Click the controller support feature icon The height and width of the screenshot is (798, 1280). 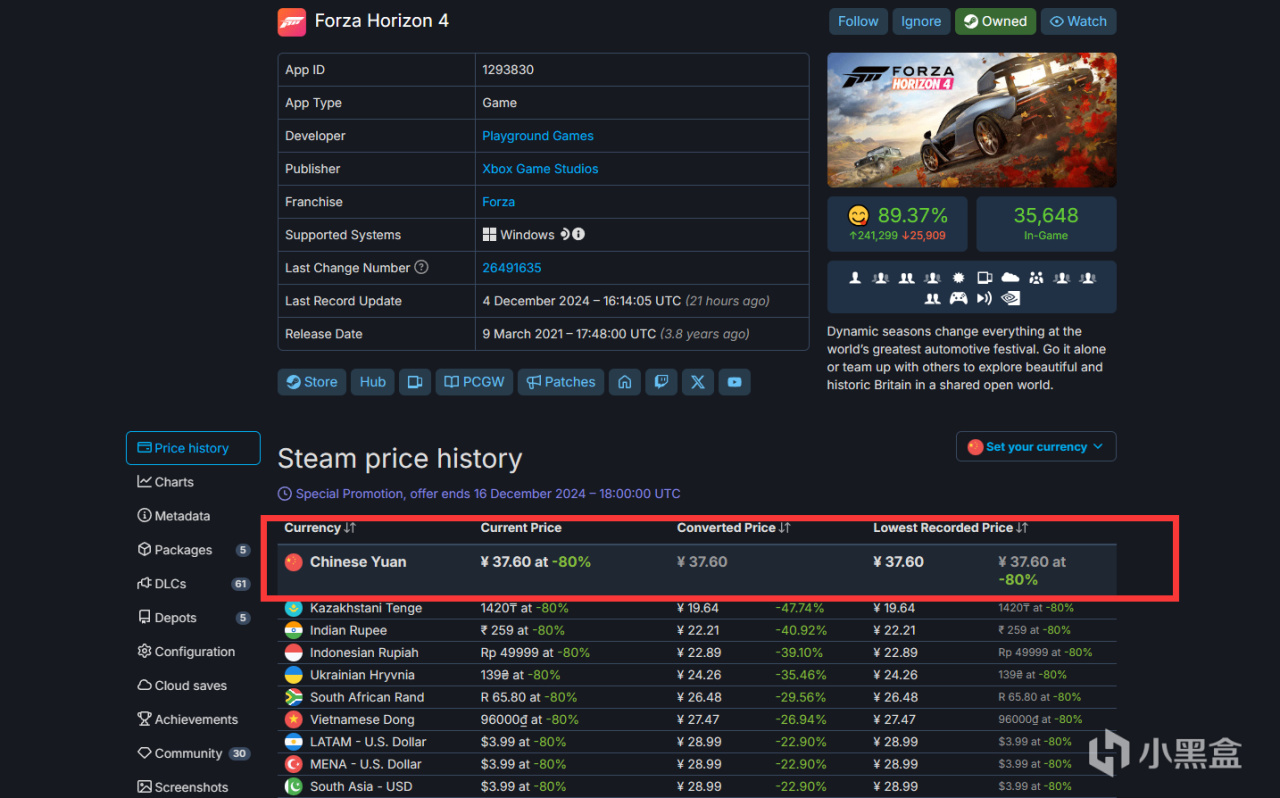point(958,298)
